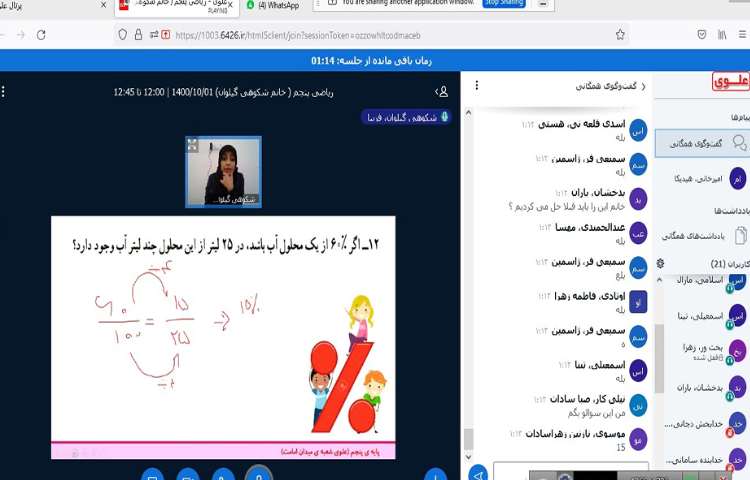This screenshot has width=750, height=480.
Task: Click the users list scroll up arrow
Action: (x=659, y=280)
